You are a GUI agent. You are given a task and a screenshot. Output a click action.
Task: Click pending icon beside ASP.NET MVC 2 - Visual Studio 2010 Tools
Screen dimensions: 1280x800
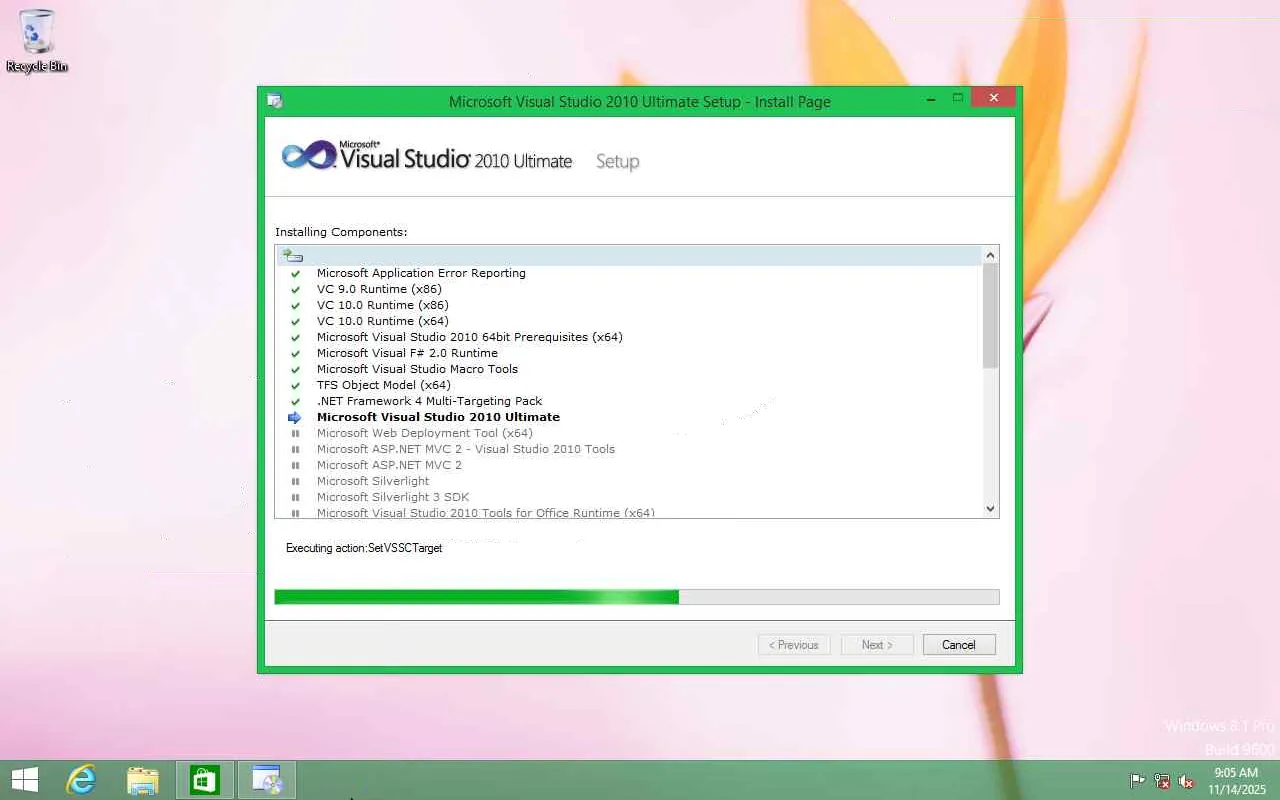pyautogui.click(x=295, y=449)
